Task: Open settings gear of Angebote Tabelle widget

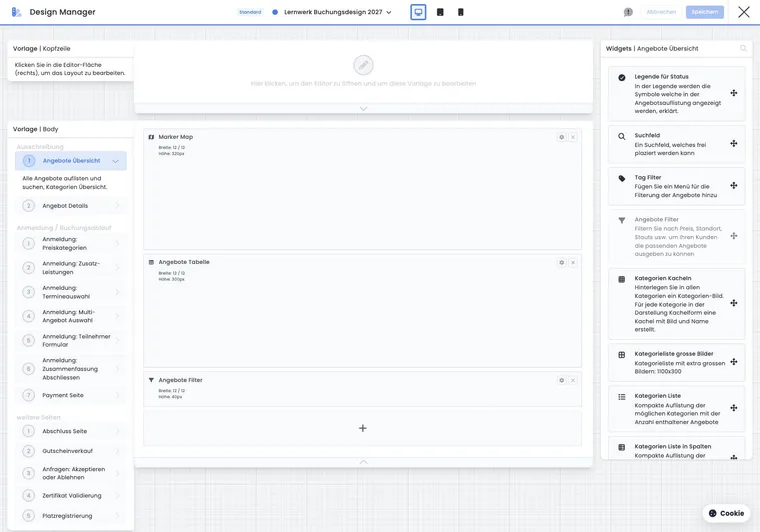Action: (561, 263)
